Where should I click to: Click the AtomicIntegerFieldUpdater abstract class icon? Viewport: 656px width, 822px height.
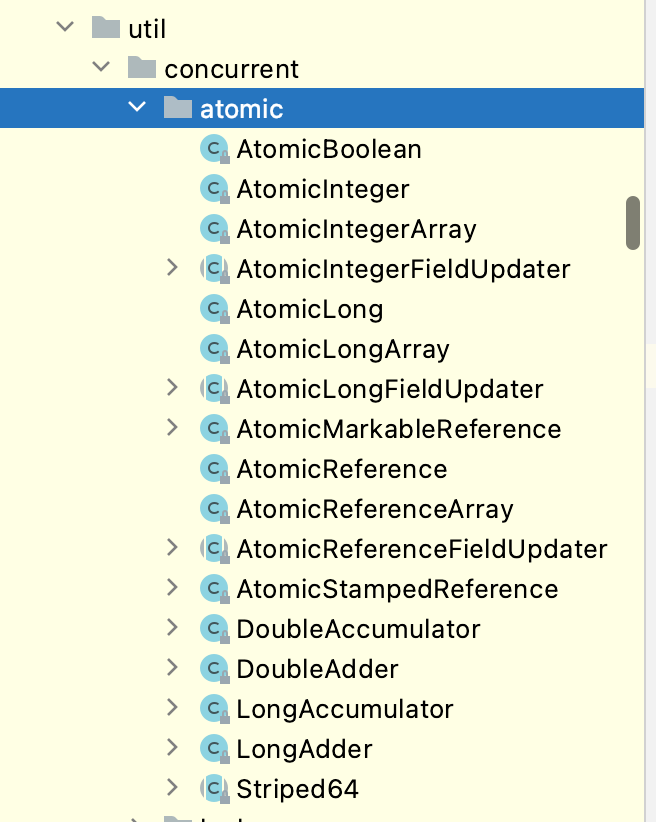click(214, 269)
